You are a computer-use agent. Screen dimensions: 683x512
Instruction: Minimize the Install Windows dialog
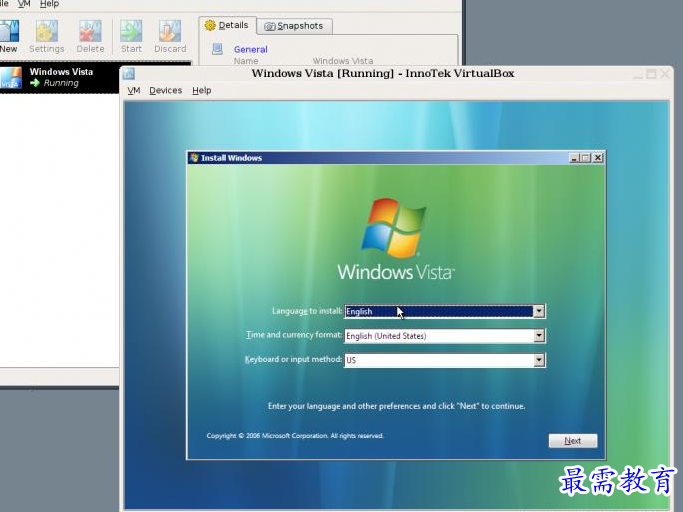click(x=574, y=158)
